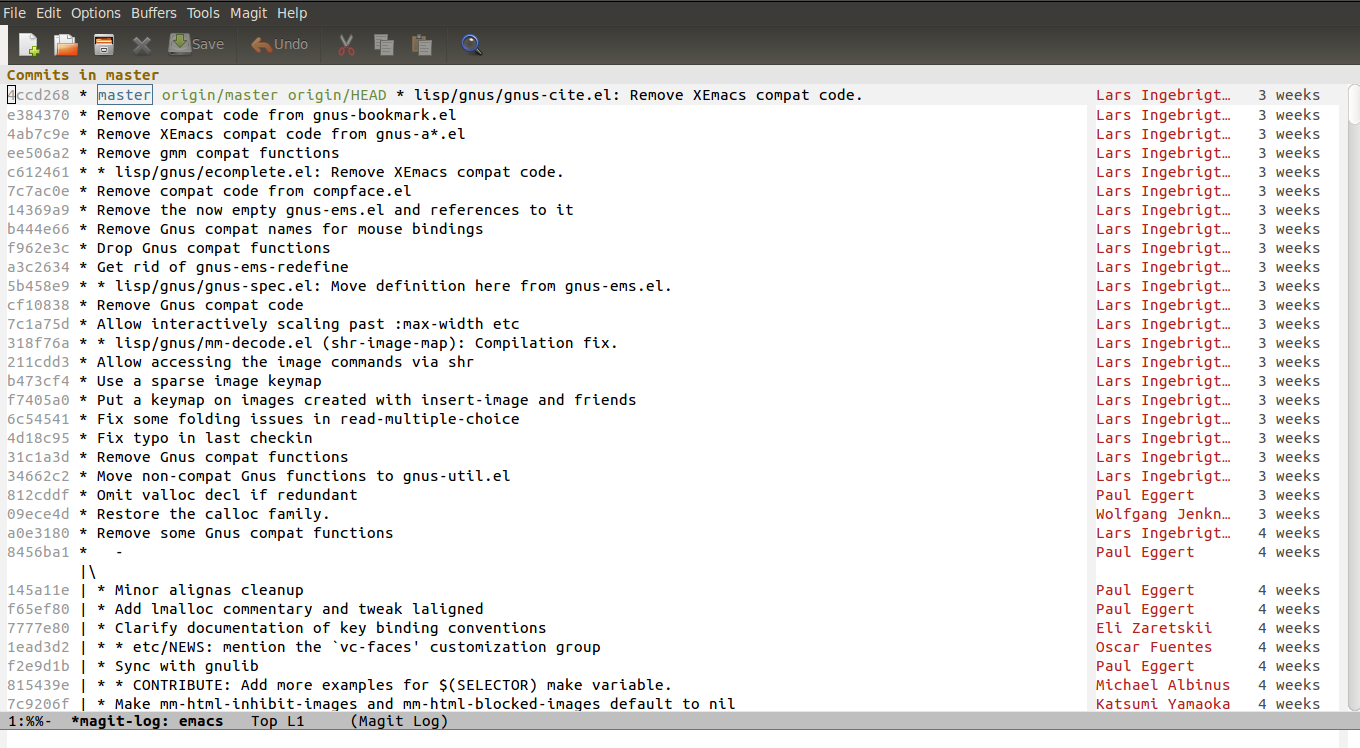Click author Michael Albinus name
This screenshot has width=1360, height=748.
1163,685
